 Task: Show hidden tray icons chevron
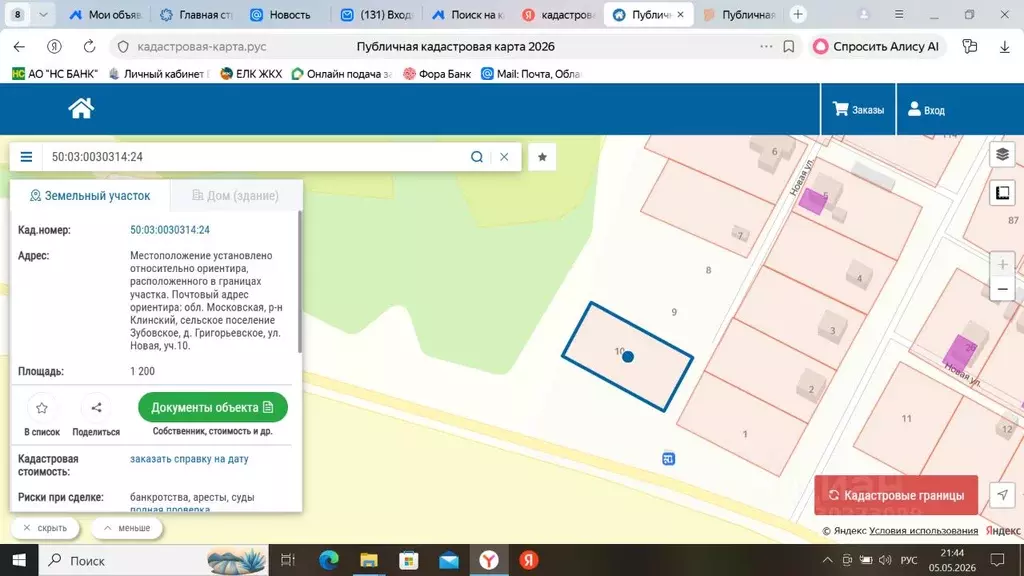pyautogui.click(x=827, y=560)
